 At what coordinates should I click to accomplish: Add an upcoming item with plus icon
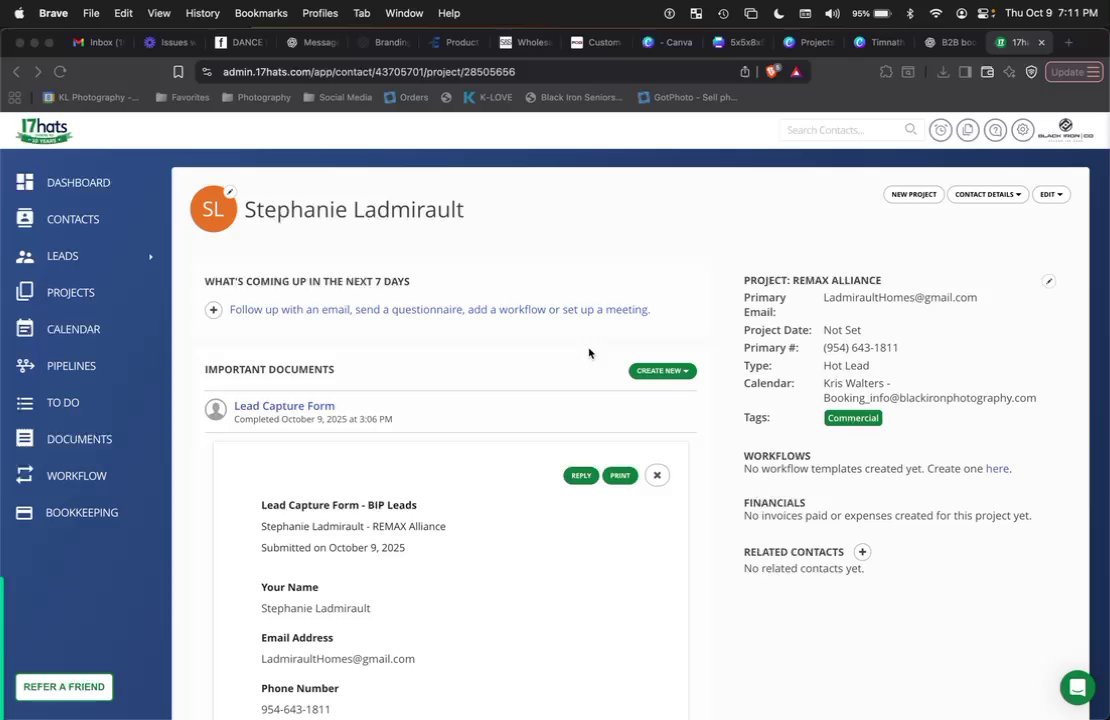213,309
